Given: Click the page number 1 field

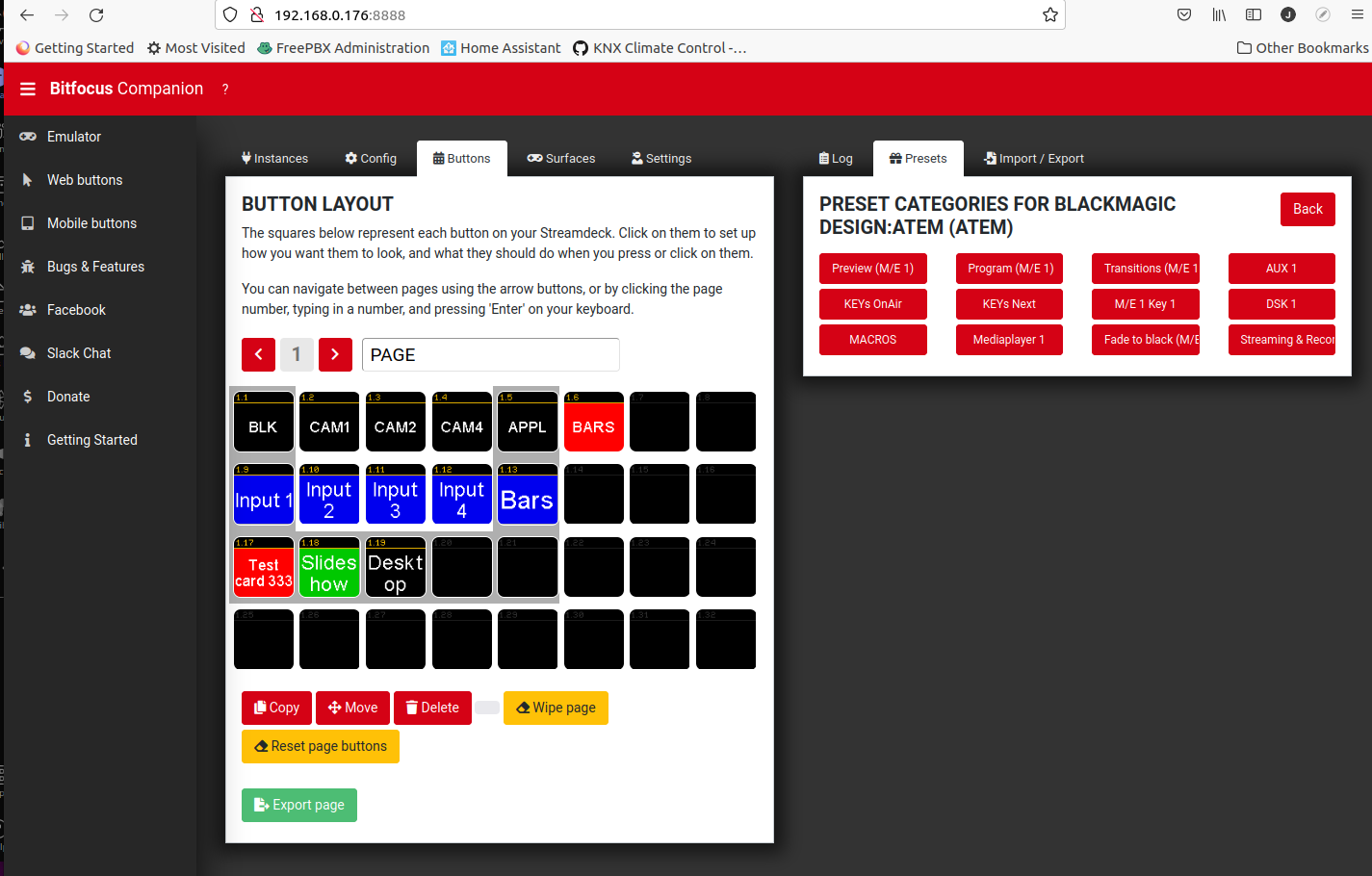Looking at the screenshot, I should (x=297, y=354).
